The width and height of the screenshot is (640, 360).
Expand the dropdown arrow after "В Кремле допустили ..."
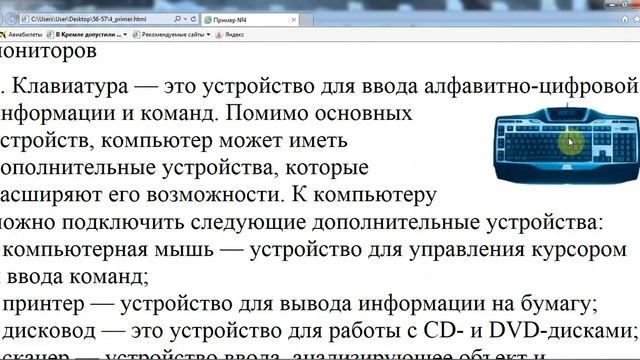(125, 35)
